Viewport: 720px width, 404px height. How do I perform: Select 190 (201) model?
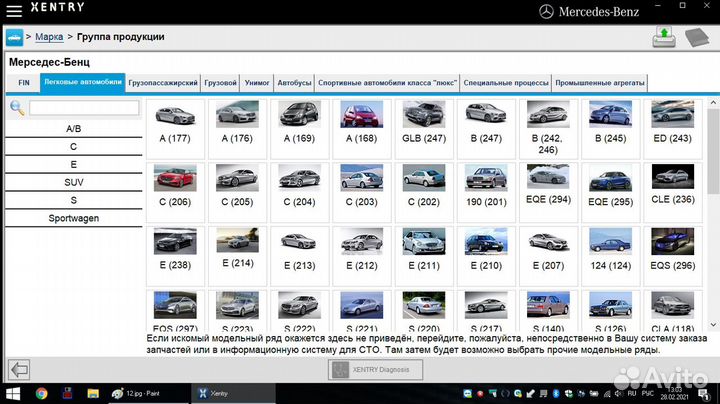(486, 192)
